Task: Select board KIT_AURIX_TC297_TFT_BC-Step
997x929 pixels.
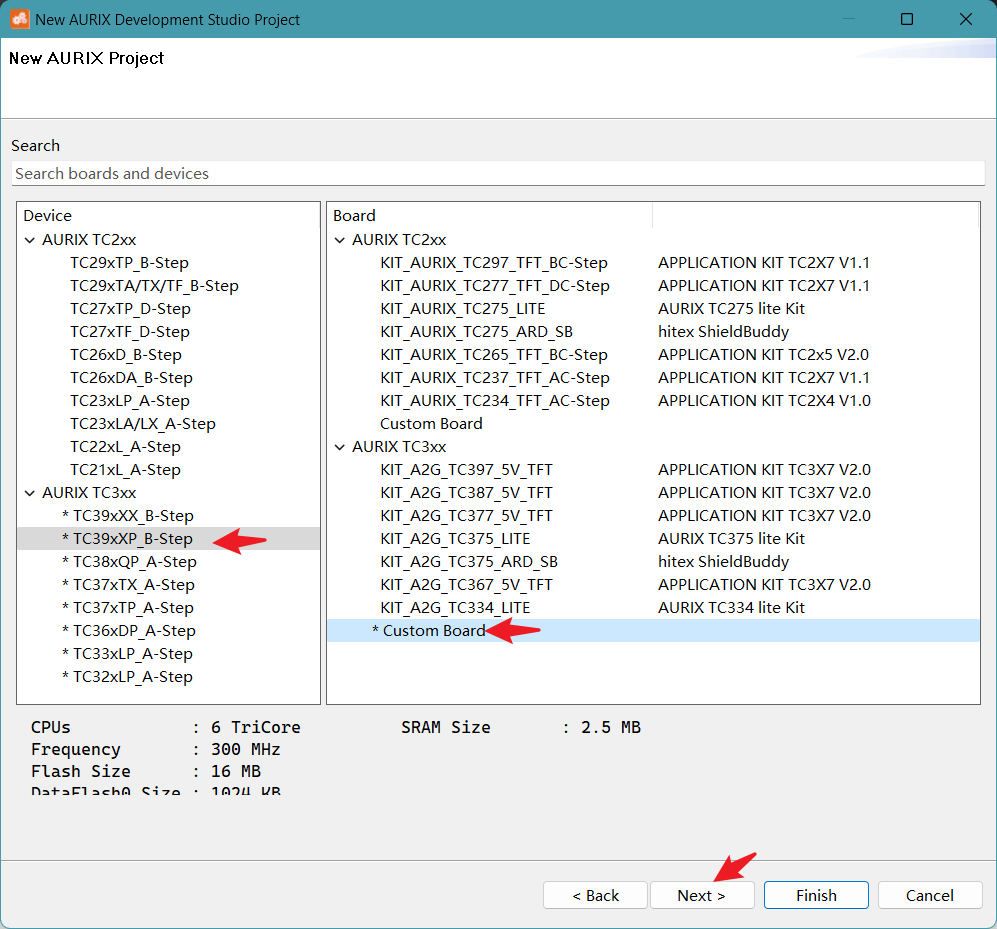Action: click(493, 263)
